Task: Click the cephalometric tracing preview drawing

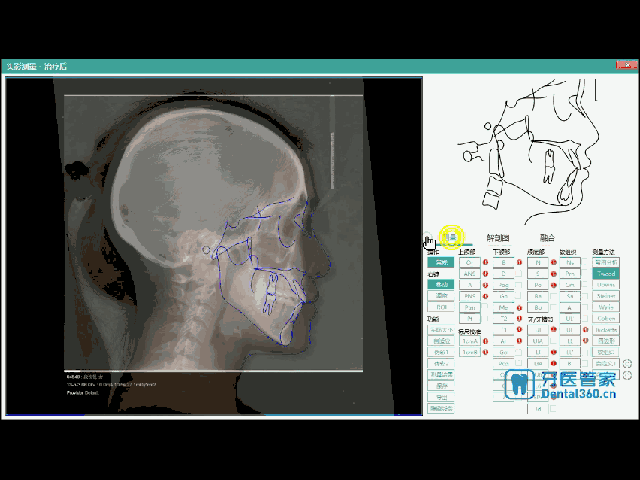Action: click(529, 151)
